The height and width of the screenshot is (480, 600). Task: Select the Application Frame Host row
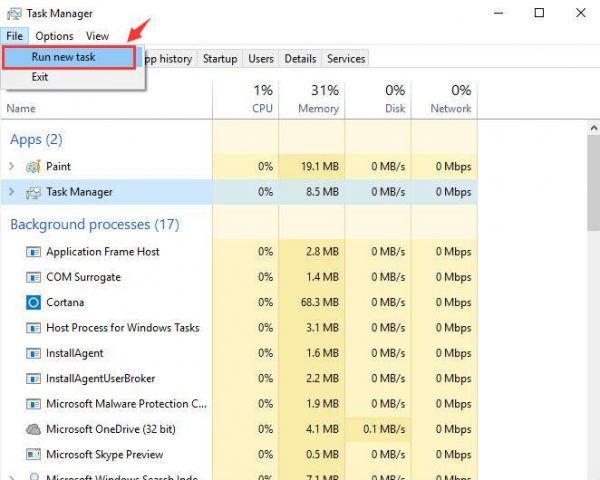(x=239, y=252)
